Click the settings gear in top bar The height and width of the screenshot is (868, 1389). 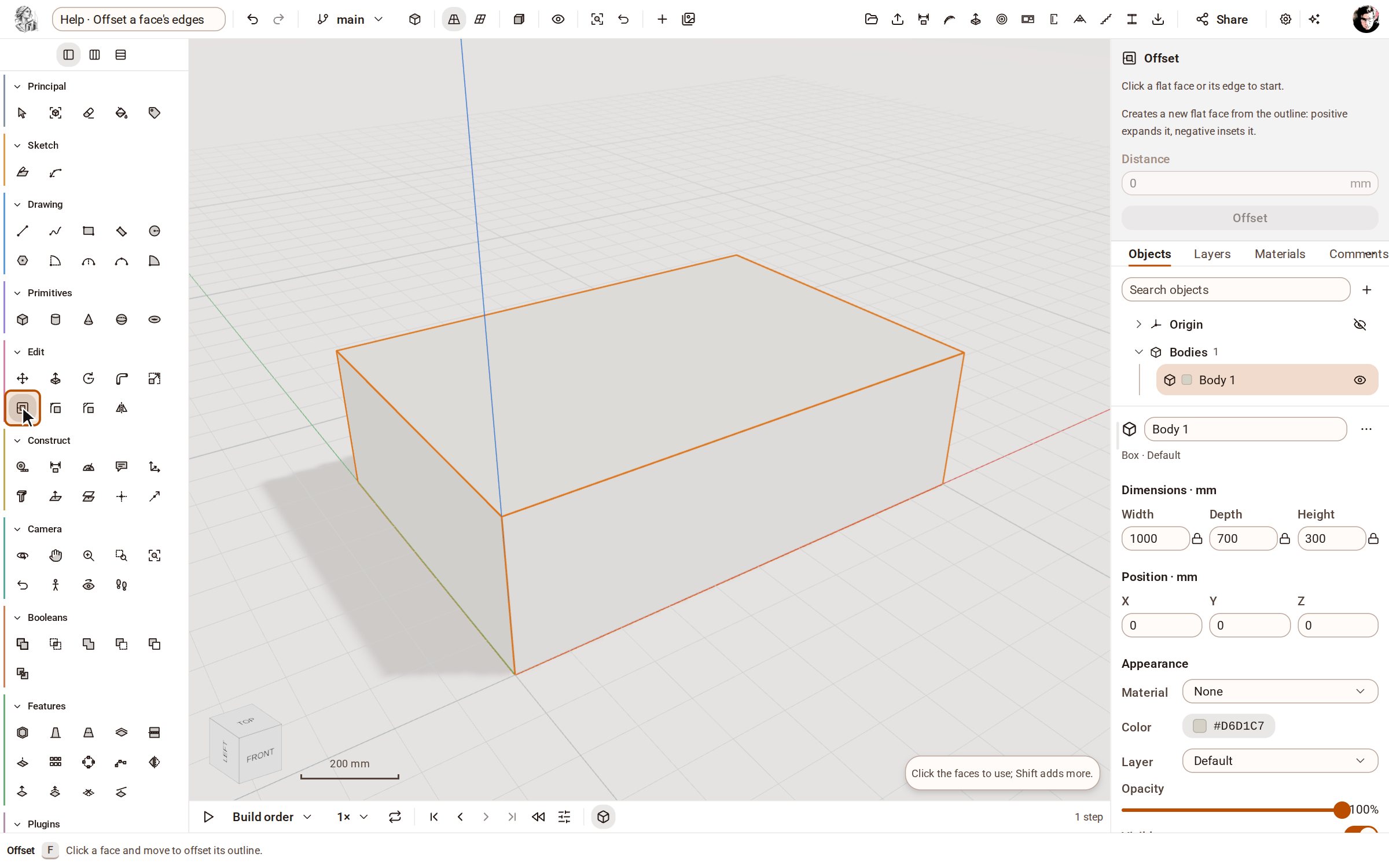coord(1285,19)
